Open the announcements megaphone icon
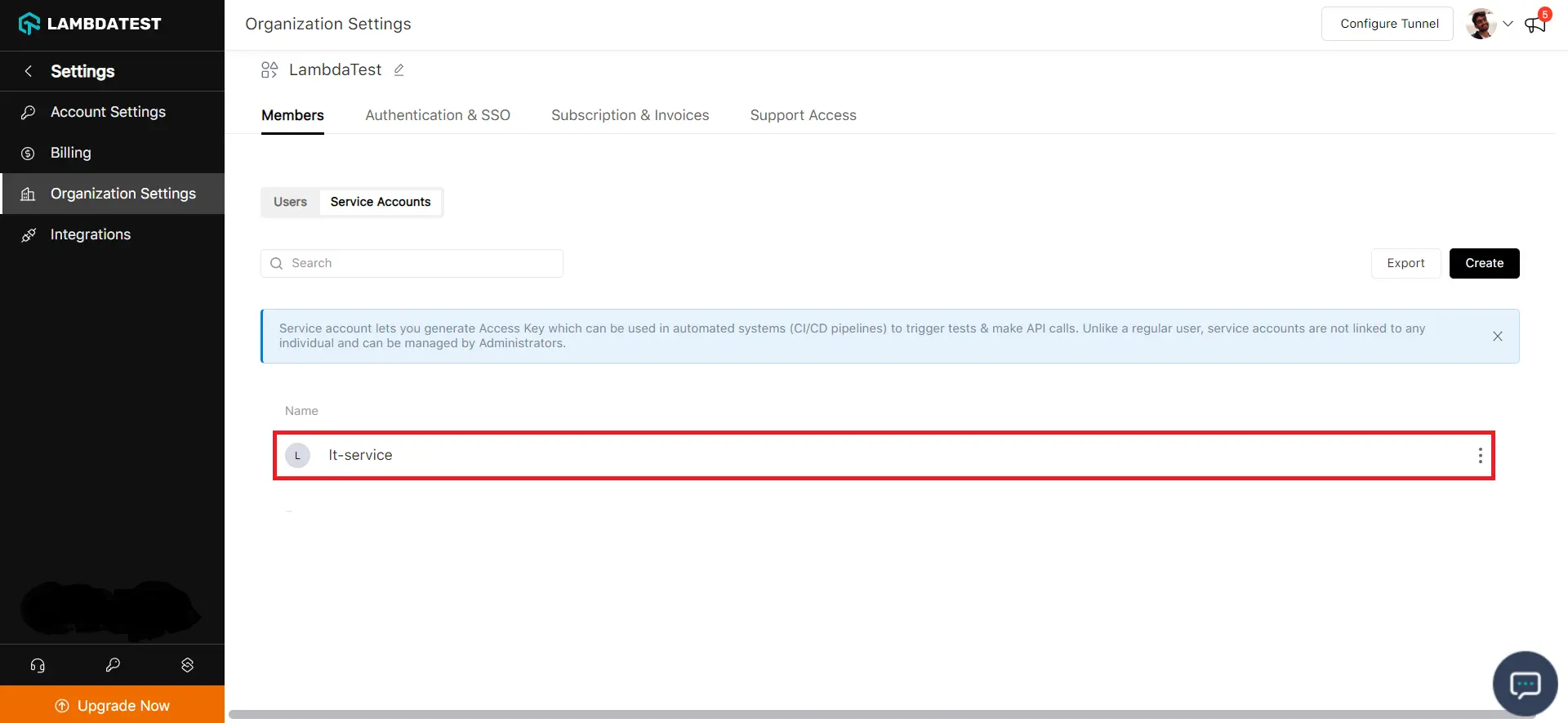1568x723 pixels. [1535, 24]
